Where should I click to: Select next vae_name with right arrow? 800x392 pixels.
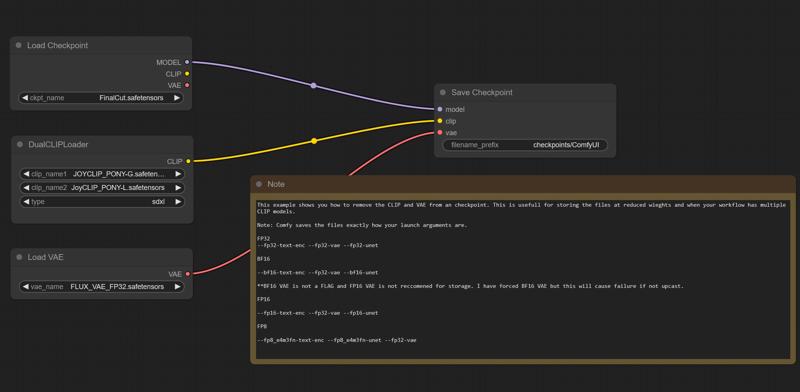click(177, 287)
